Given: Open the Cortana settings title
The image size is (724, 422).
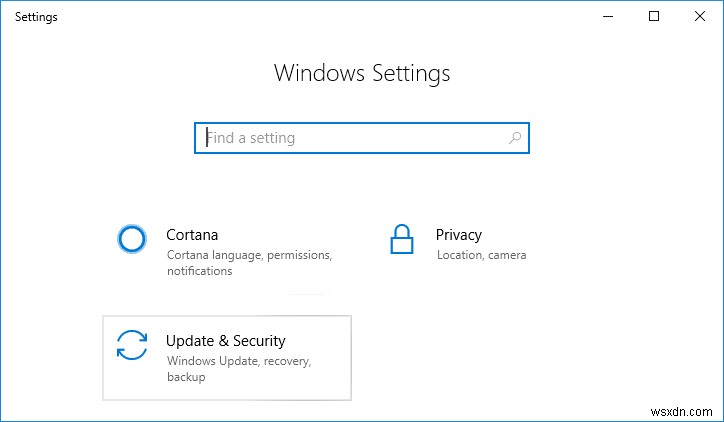Looking at the screenshot, I should click(x=192, y=235).
